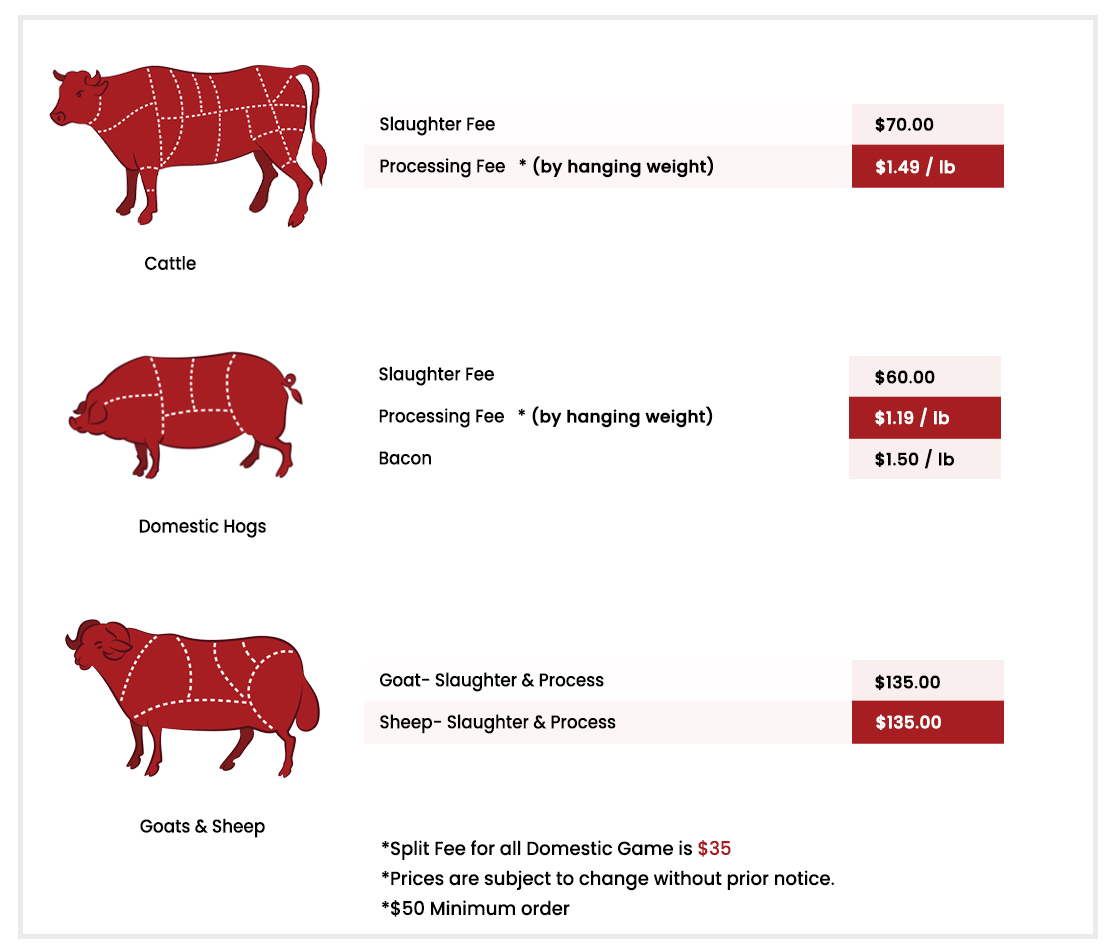Click the red $1.19 / lb price box
The image size is (1114, 950).
coord(924,418)
